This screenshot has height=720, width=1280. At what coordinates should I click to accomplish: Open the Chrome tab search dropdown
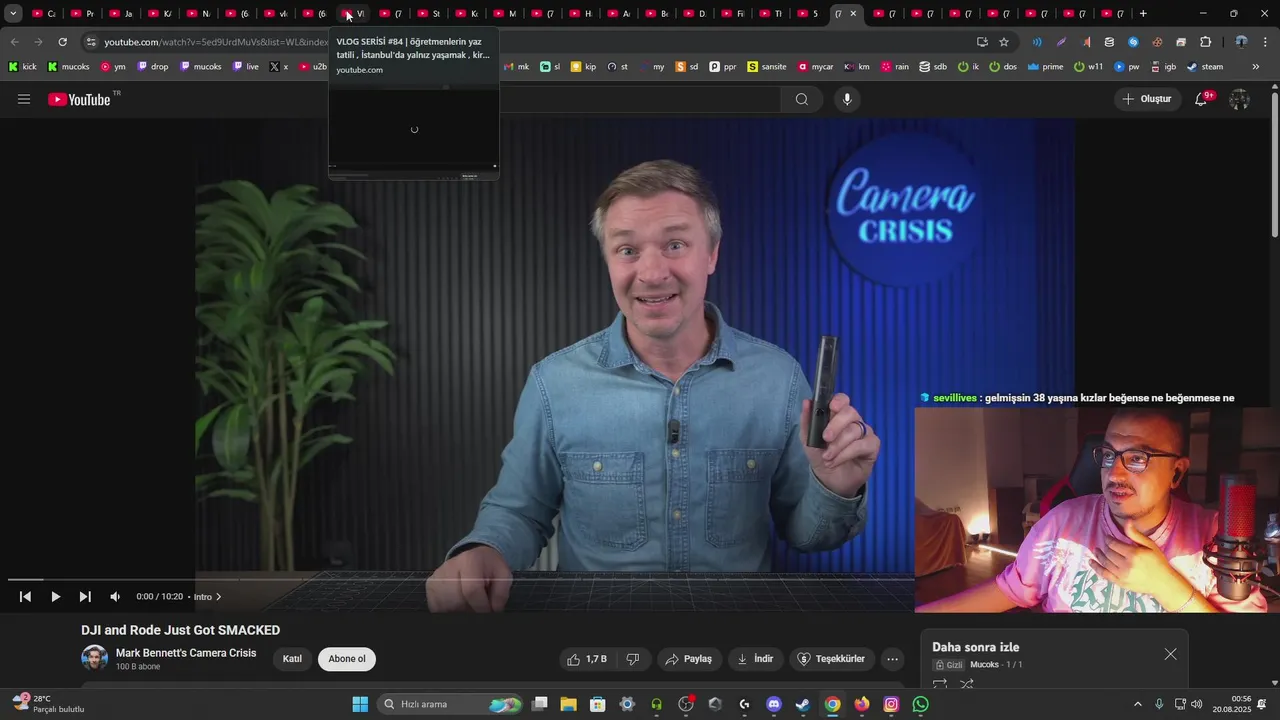point(13,14)
